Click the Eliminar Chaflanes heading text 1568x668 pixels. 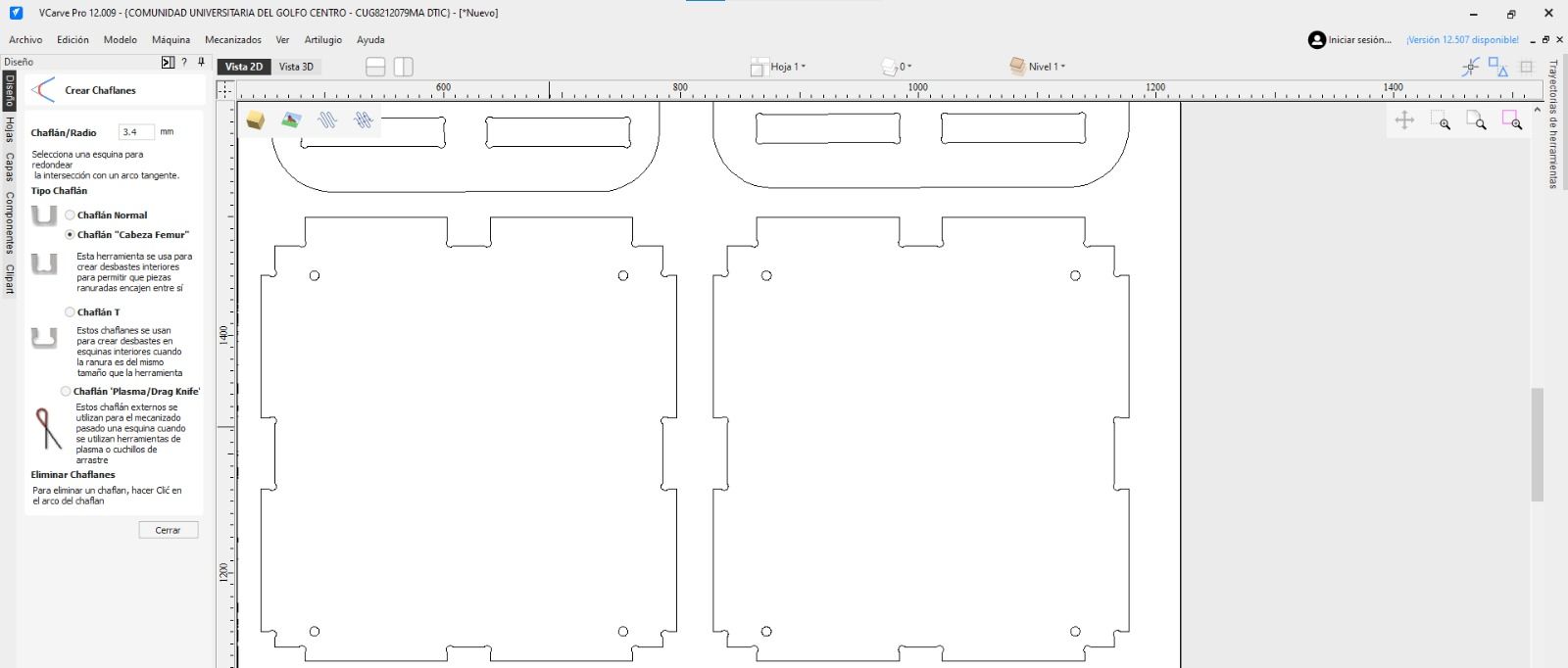73,475
